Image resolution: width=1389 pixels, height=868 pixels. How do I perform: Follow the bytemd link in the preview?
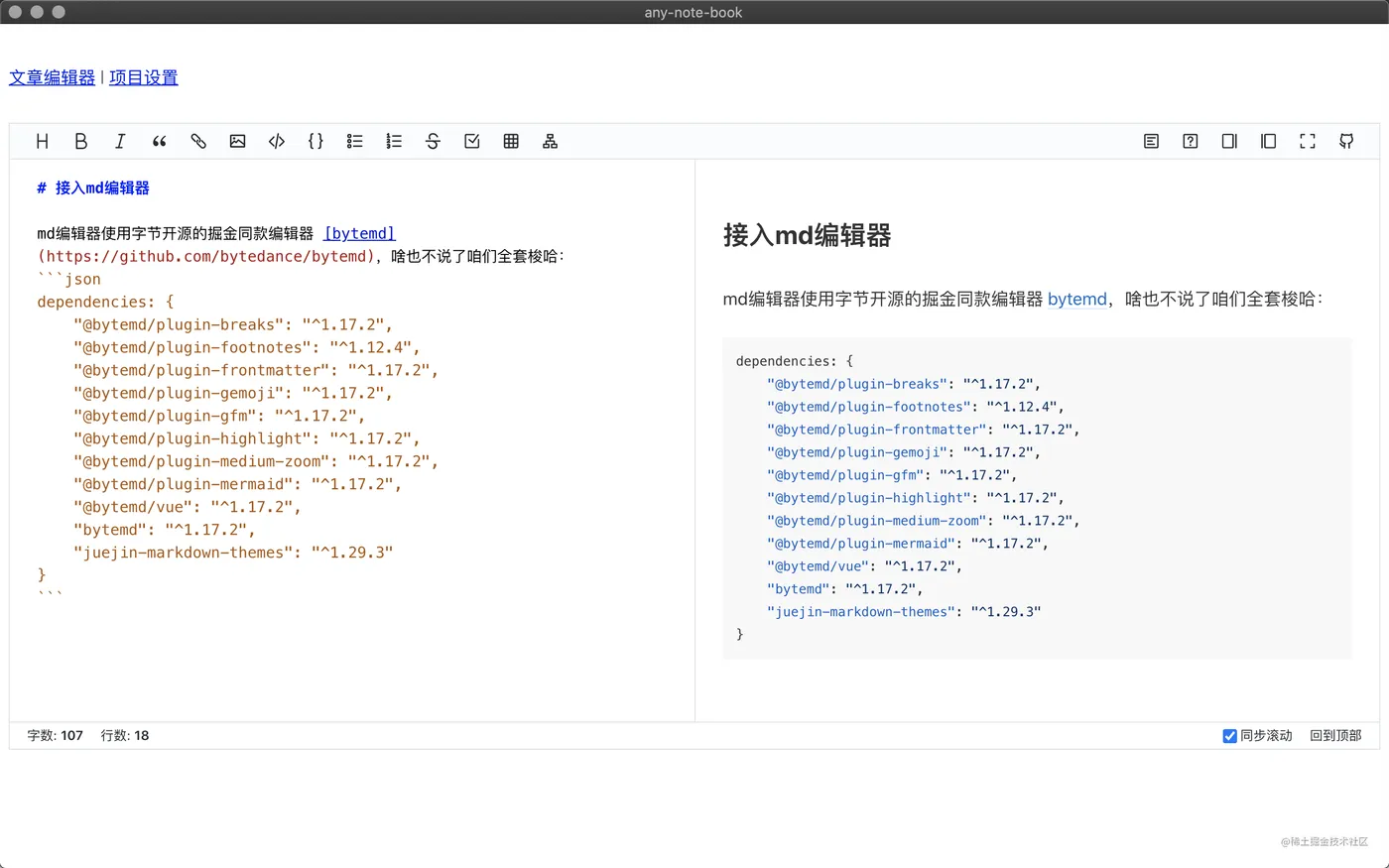coord(1076,299)
